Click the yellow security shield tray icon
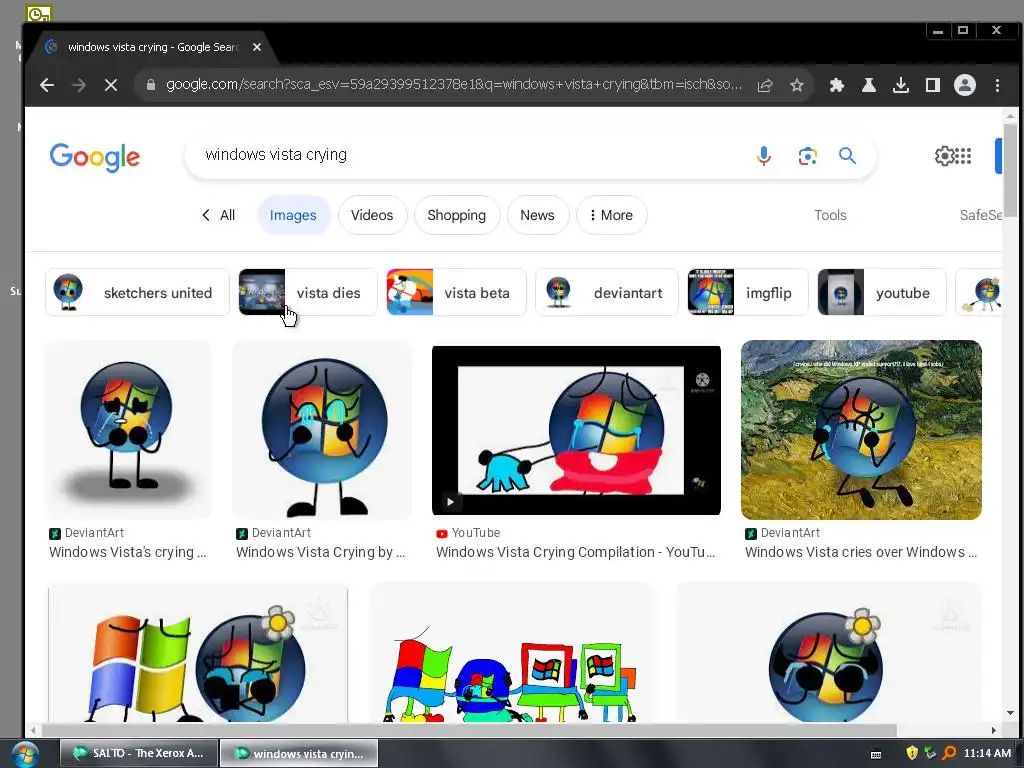This screenshot has height=768, width=1024. point(912,753)
